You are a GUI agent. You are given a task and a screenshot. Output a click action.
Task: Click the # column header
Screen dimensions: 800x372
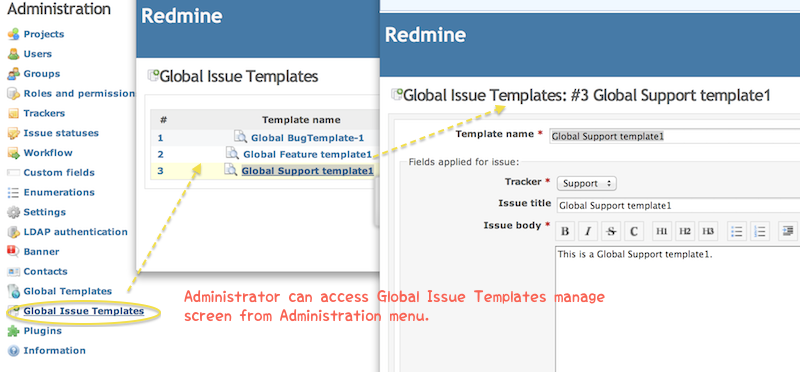click(163, 120)
